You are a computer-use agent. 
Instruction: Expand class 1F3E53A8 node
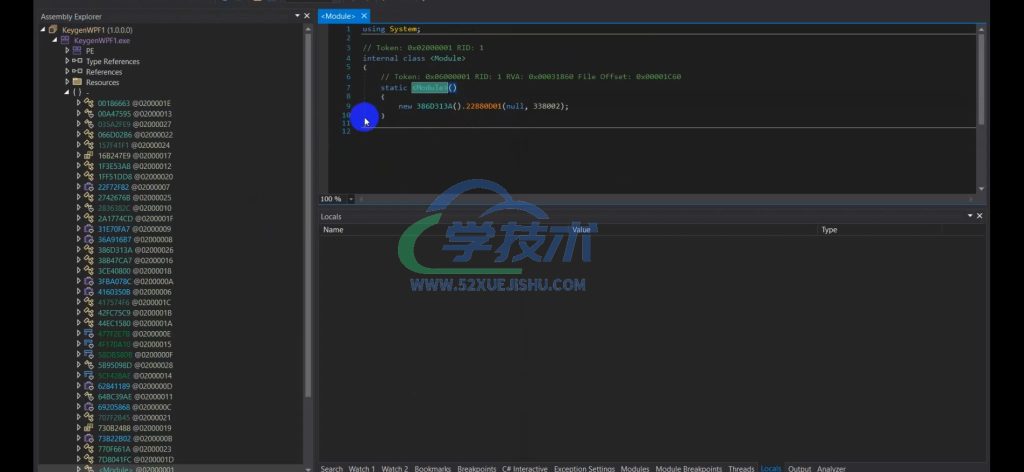coord(78,166)
